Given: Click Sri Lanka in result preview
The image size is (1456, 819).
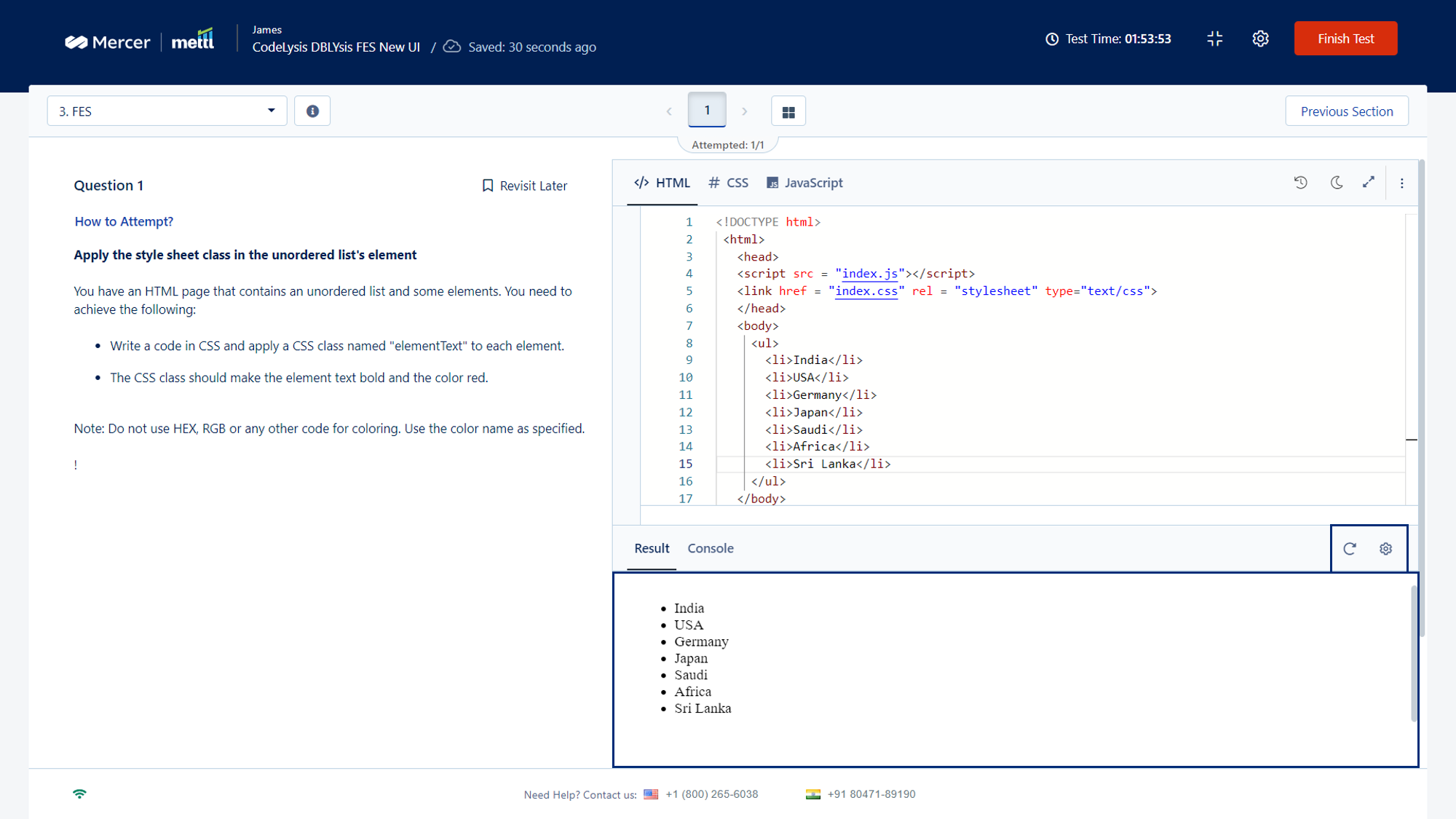Looking at the screenshot, I should click(x=703, y=708).
